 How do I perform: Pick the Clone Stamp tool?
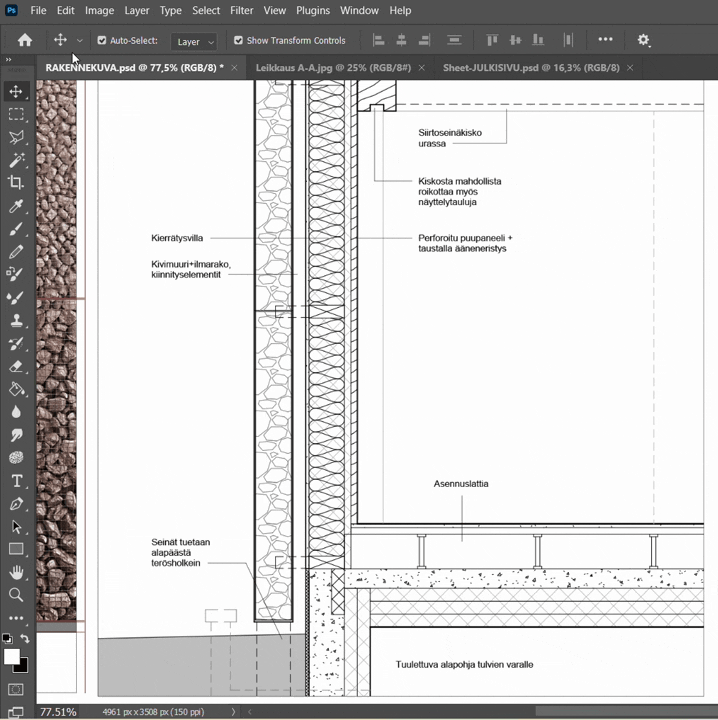pos(16,321)
